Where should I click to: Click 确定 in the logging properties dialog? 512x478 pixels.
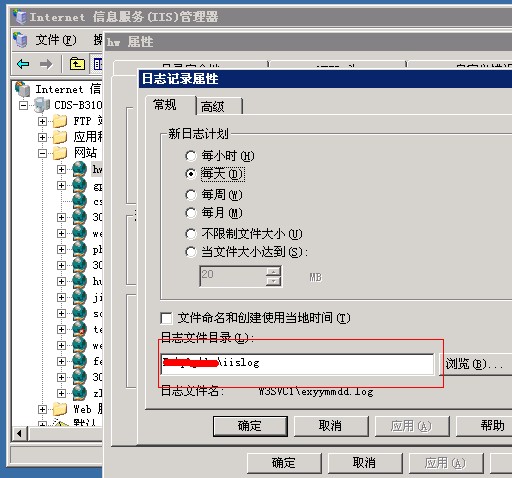pos(250,426)
